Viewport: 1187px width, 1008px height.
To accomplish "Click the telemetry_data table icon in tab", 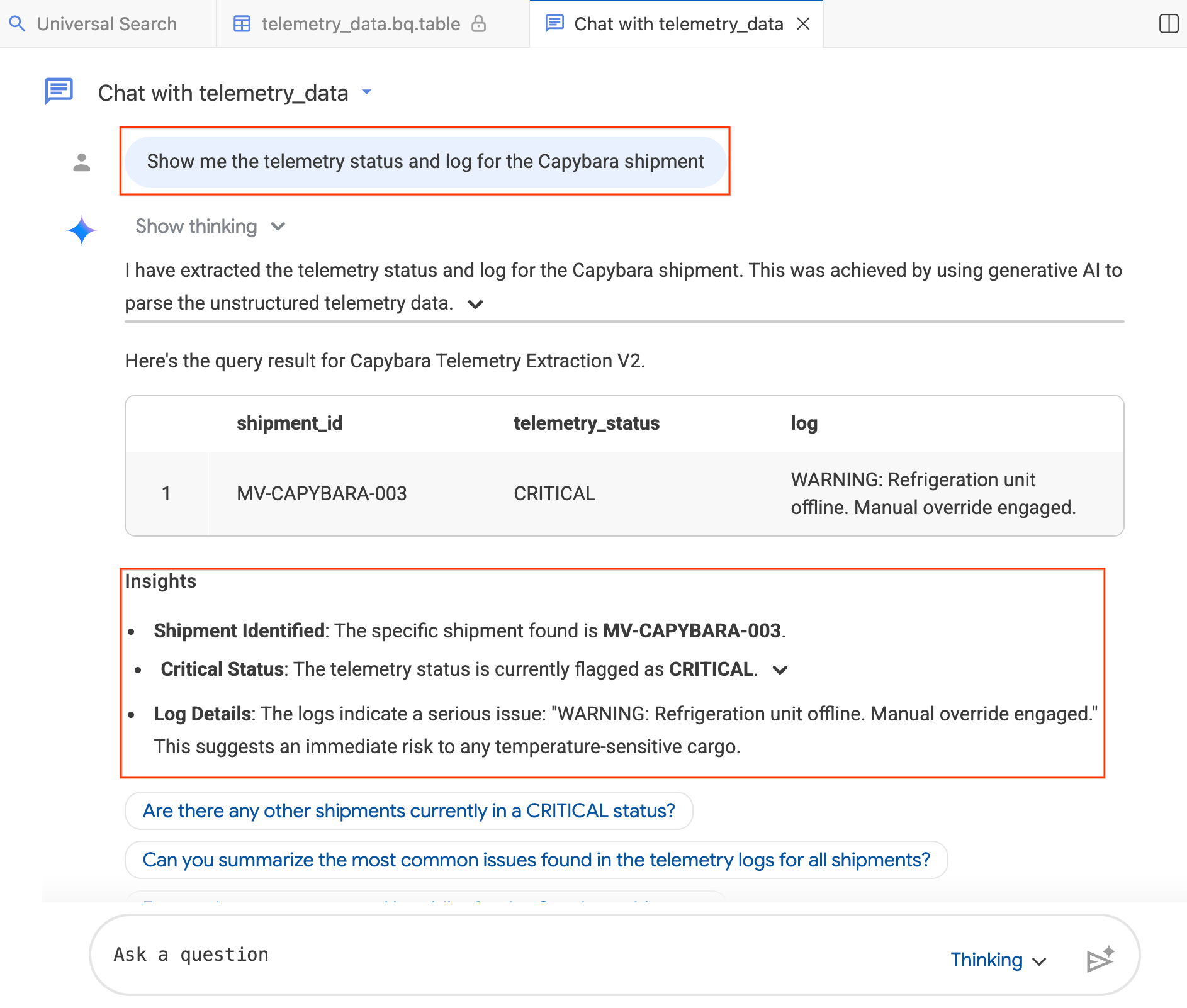I will (242, 24).
